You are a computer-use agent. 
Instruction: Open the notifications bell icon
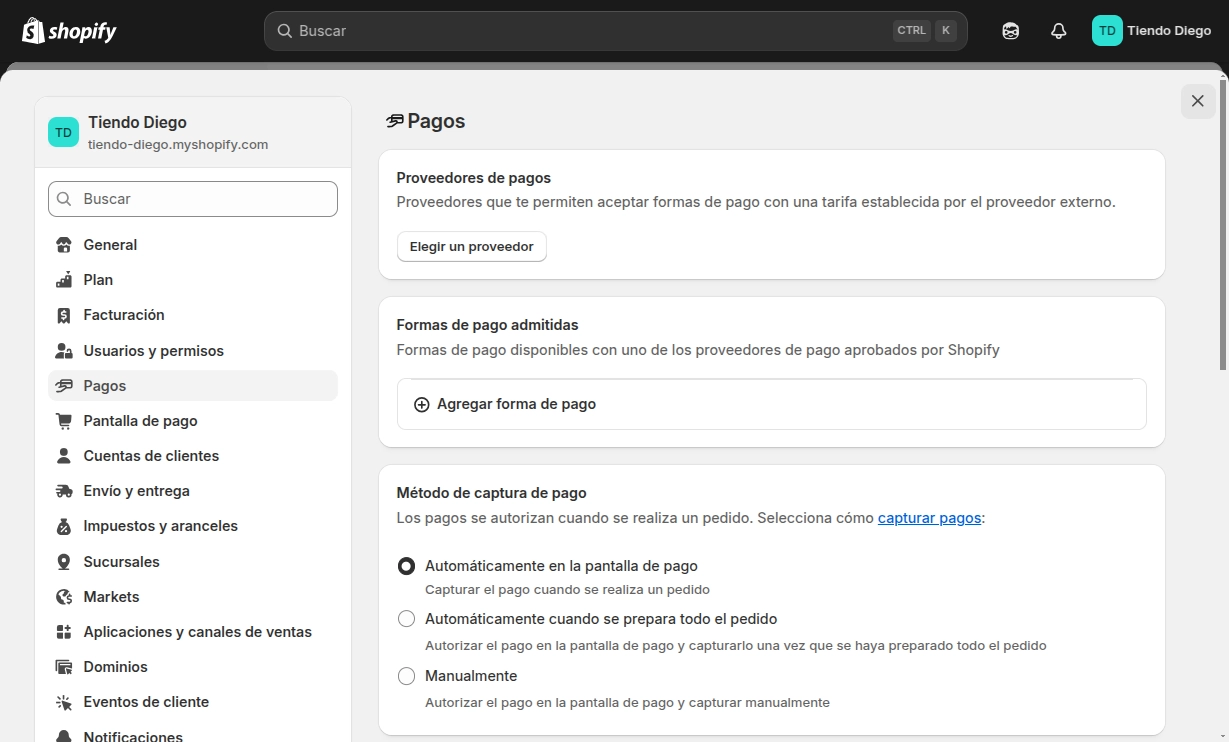(1058, 30)
